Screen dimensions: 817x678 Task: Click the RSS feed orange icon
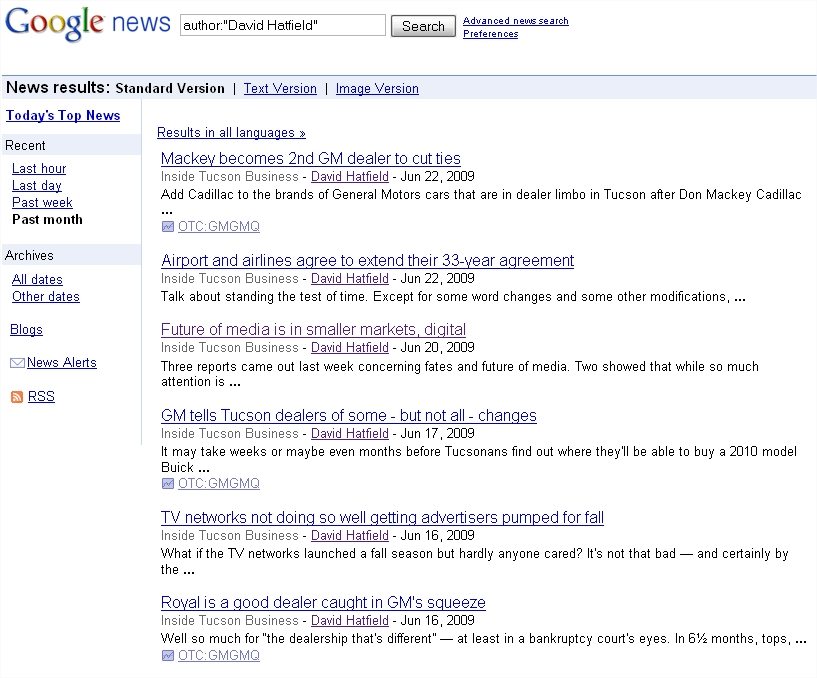click(x=16, y=397)
